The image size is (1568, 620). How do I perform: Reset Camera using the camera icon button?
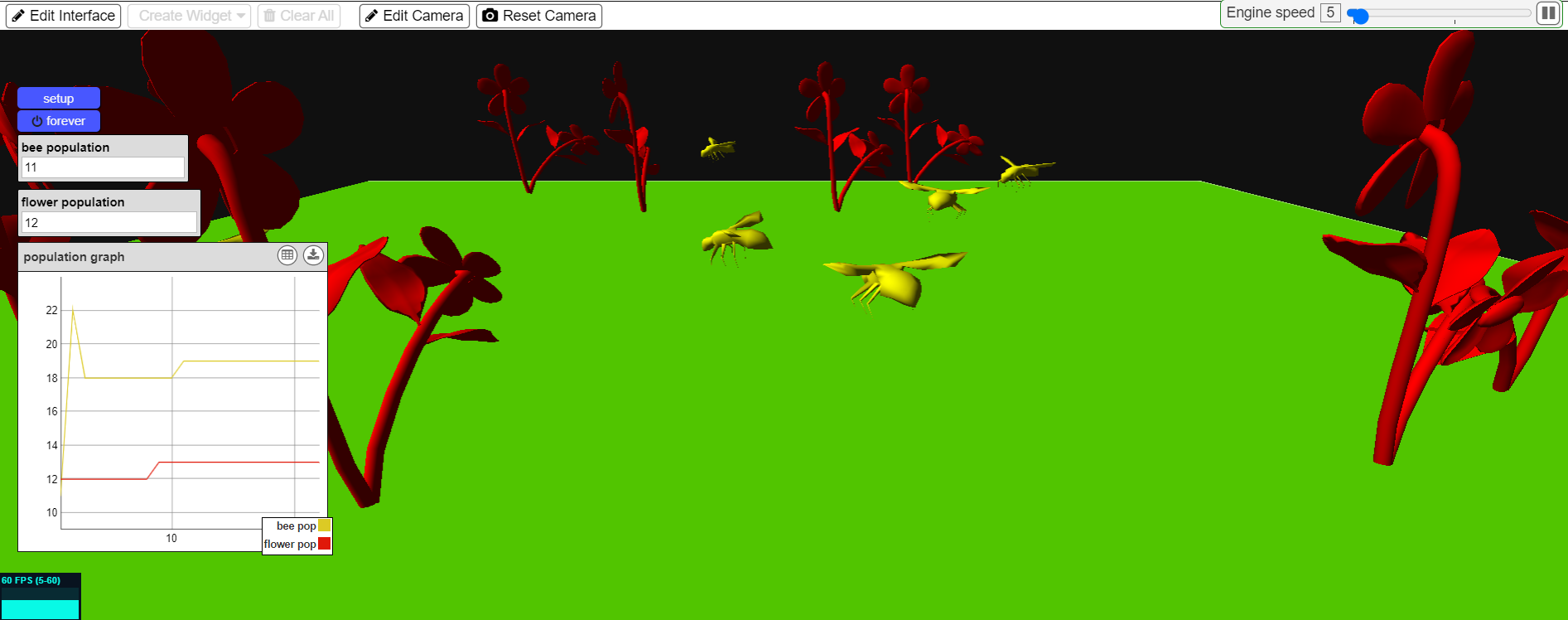click(x=538, y=16)
